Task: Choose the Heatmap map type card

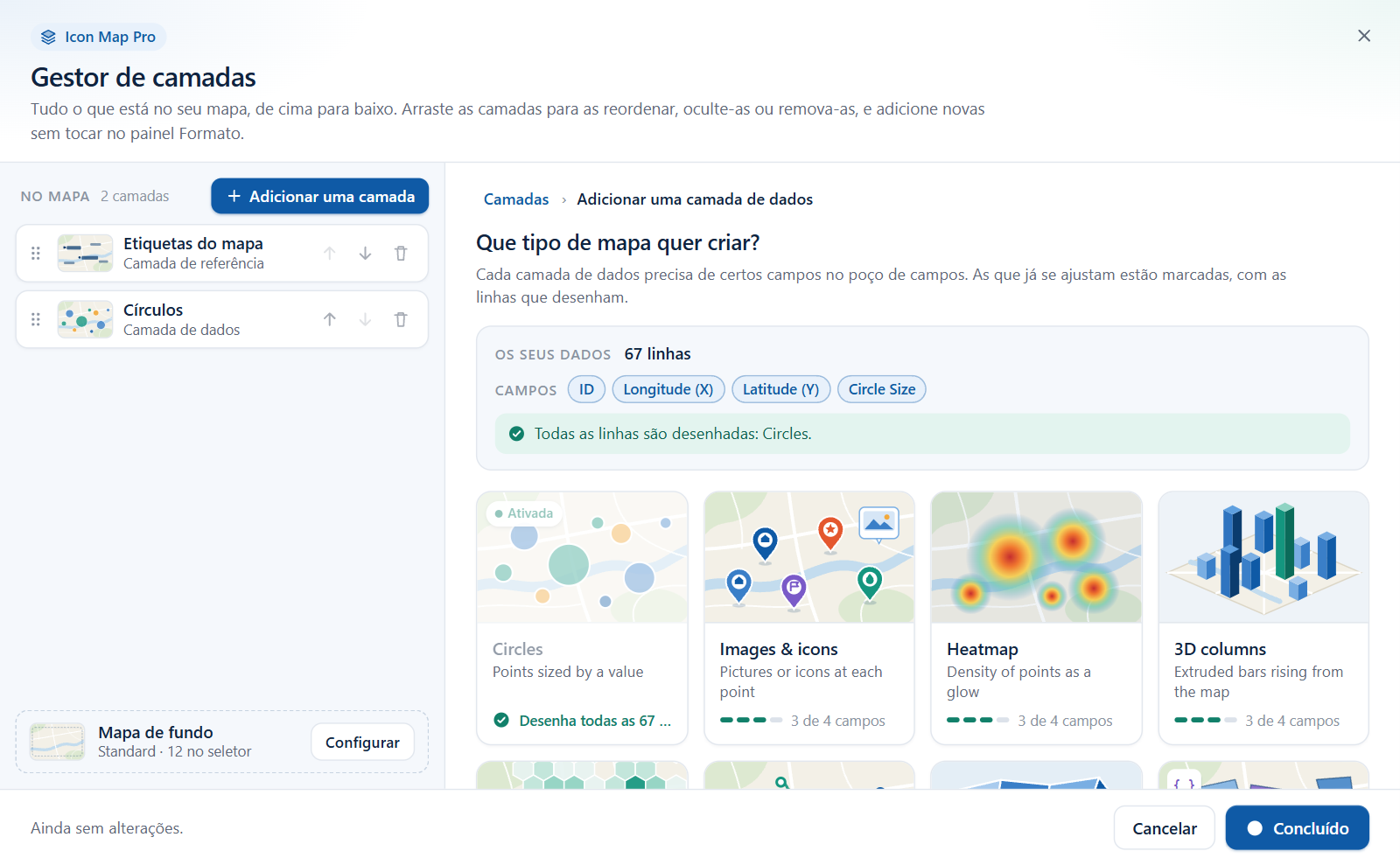Action: (1036, 617)
